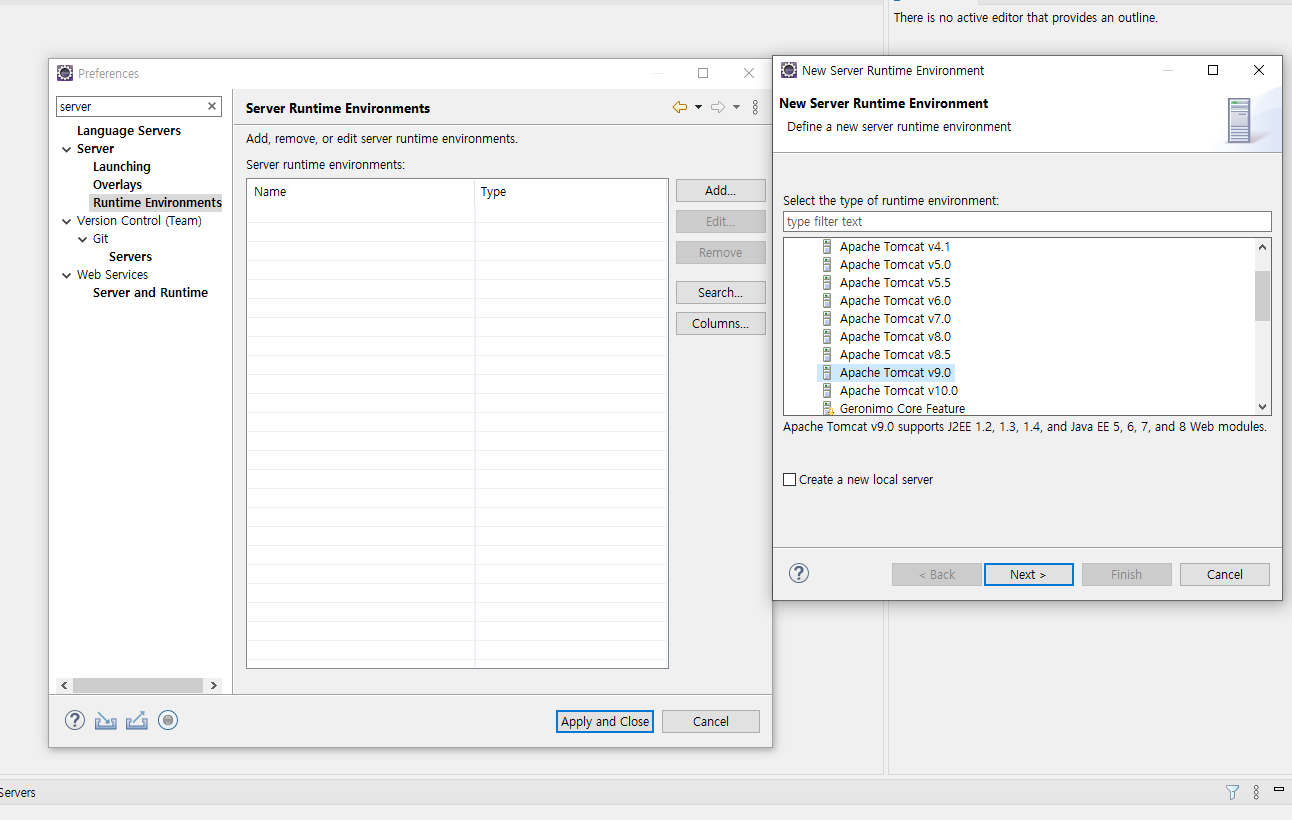1292x820 pixels.
Task: Click the Type column header
Action: [x=571, y=192]
